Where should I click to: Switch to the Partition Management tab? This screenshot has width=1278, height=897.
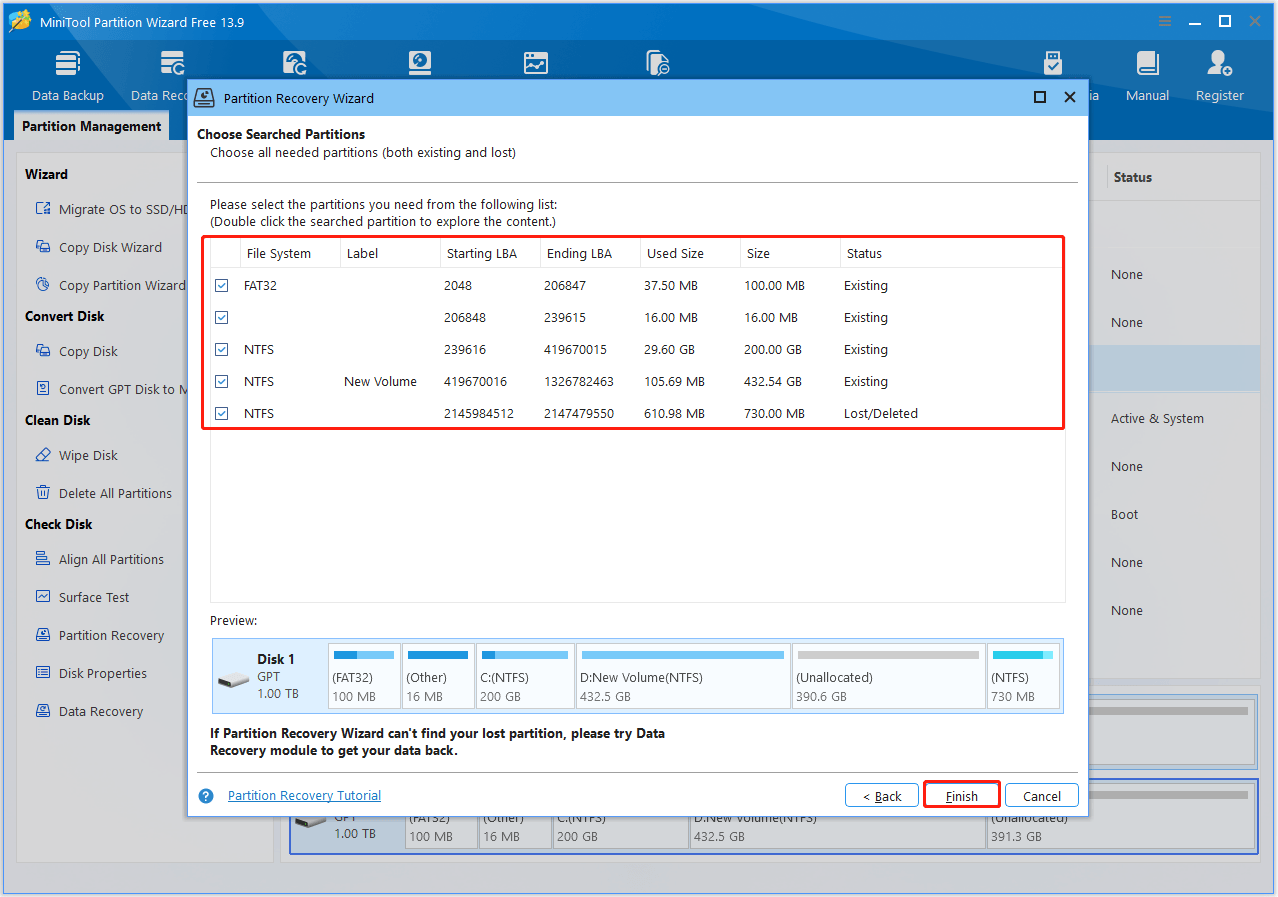pyautogui.click(x=91, y=127)
